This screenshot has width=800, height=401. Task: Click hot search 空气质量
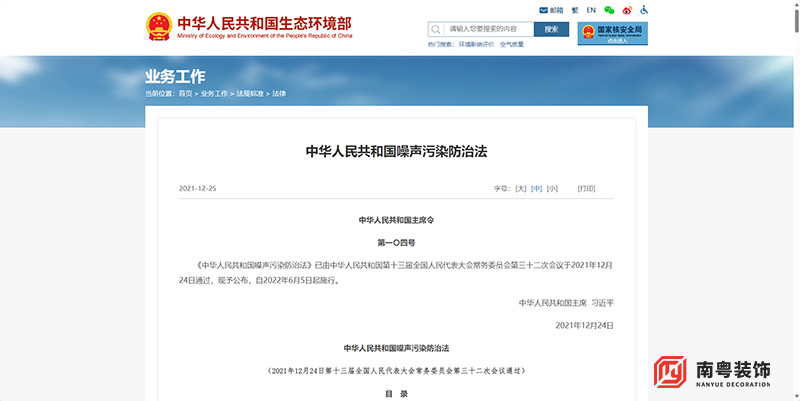click(x=512, y=44)
